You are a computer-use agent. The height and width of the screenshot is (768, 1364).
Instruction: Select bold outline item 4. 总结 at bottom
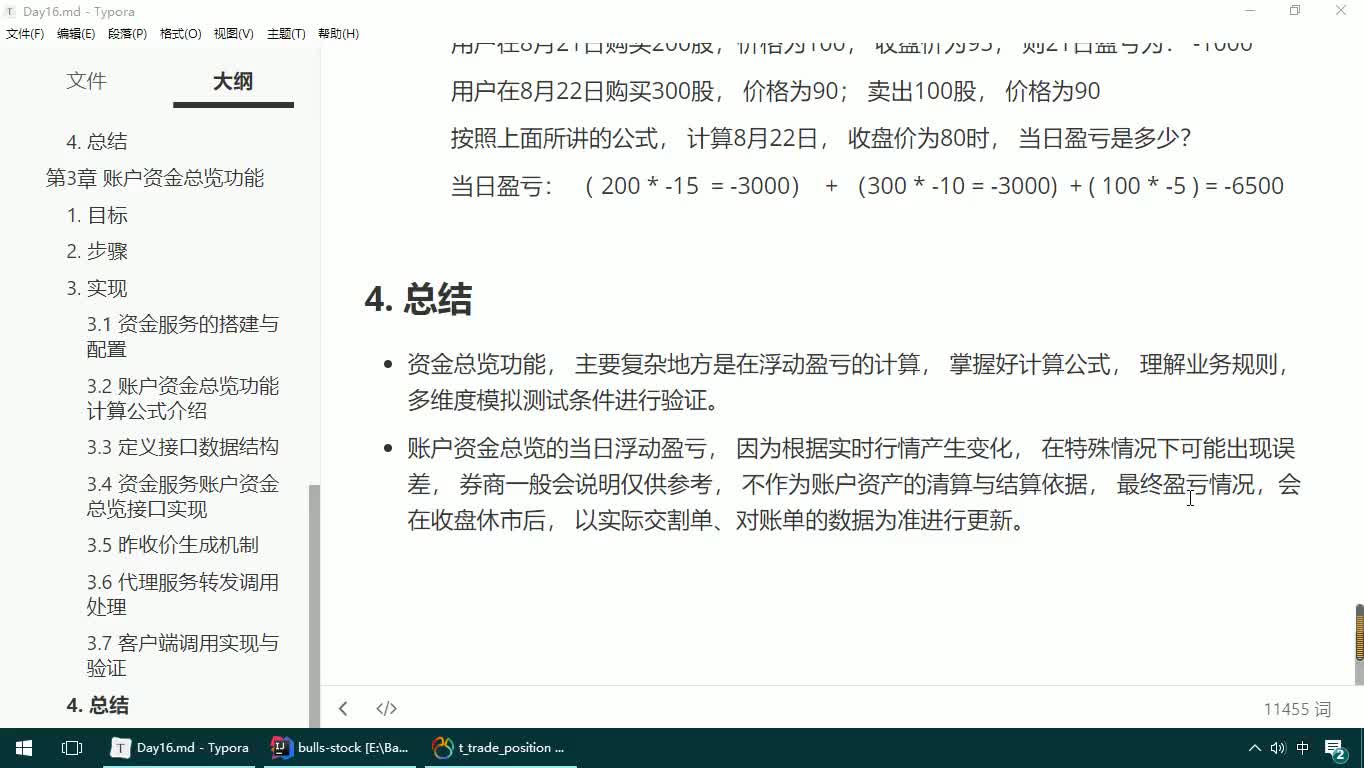click(97, 705)
